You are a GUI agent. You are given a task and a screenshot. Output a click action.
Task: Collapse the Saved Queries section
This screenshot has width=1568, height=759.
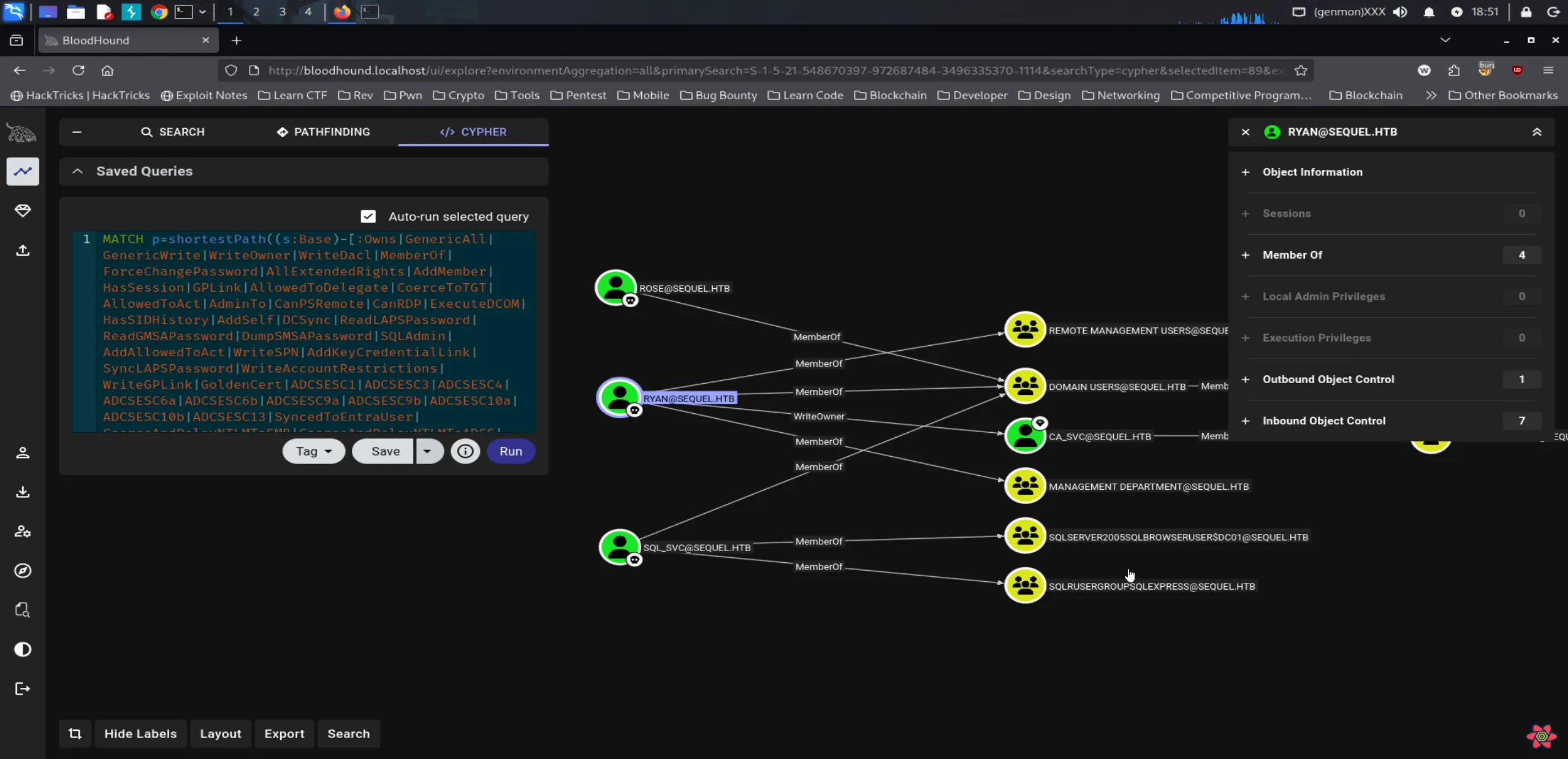click(x=78, y=172)
